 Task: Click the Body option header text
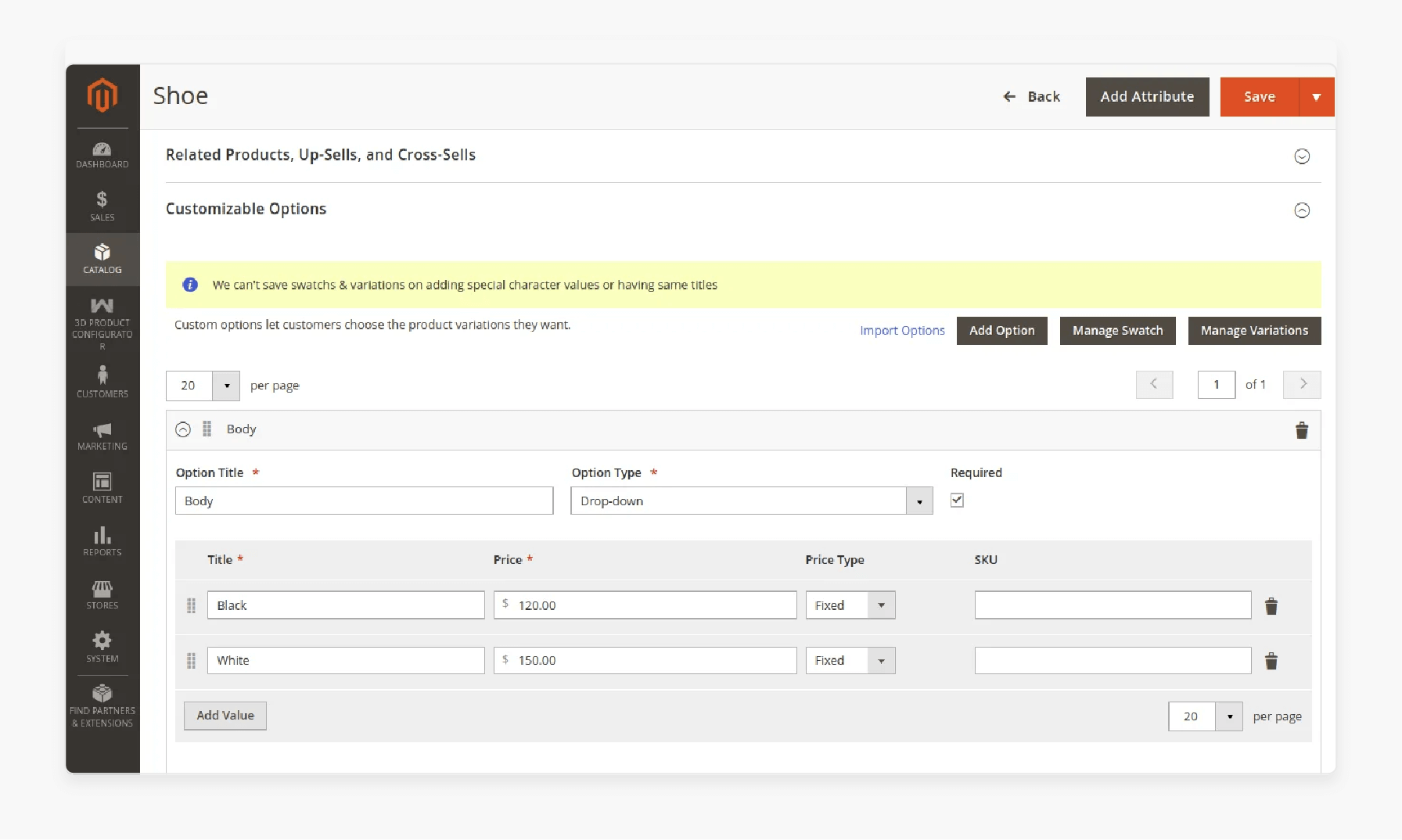pyautogui.click(x=241, y=429)
